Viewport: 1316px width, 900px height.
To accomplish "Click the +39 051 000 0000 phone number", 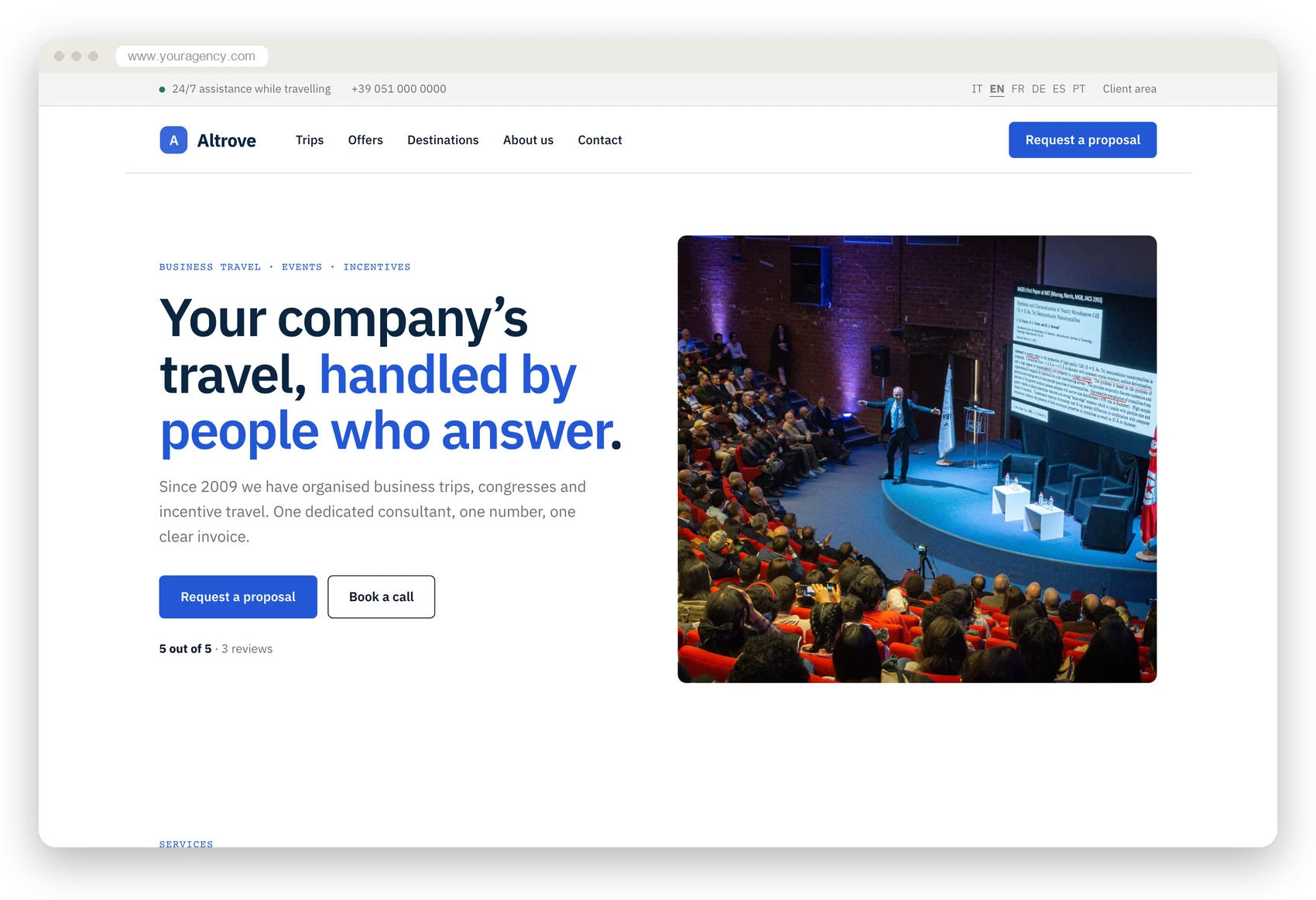I will [399, 89].
